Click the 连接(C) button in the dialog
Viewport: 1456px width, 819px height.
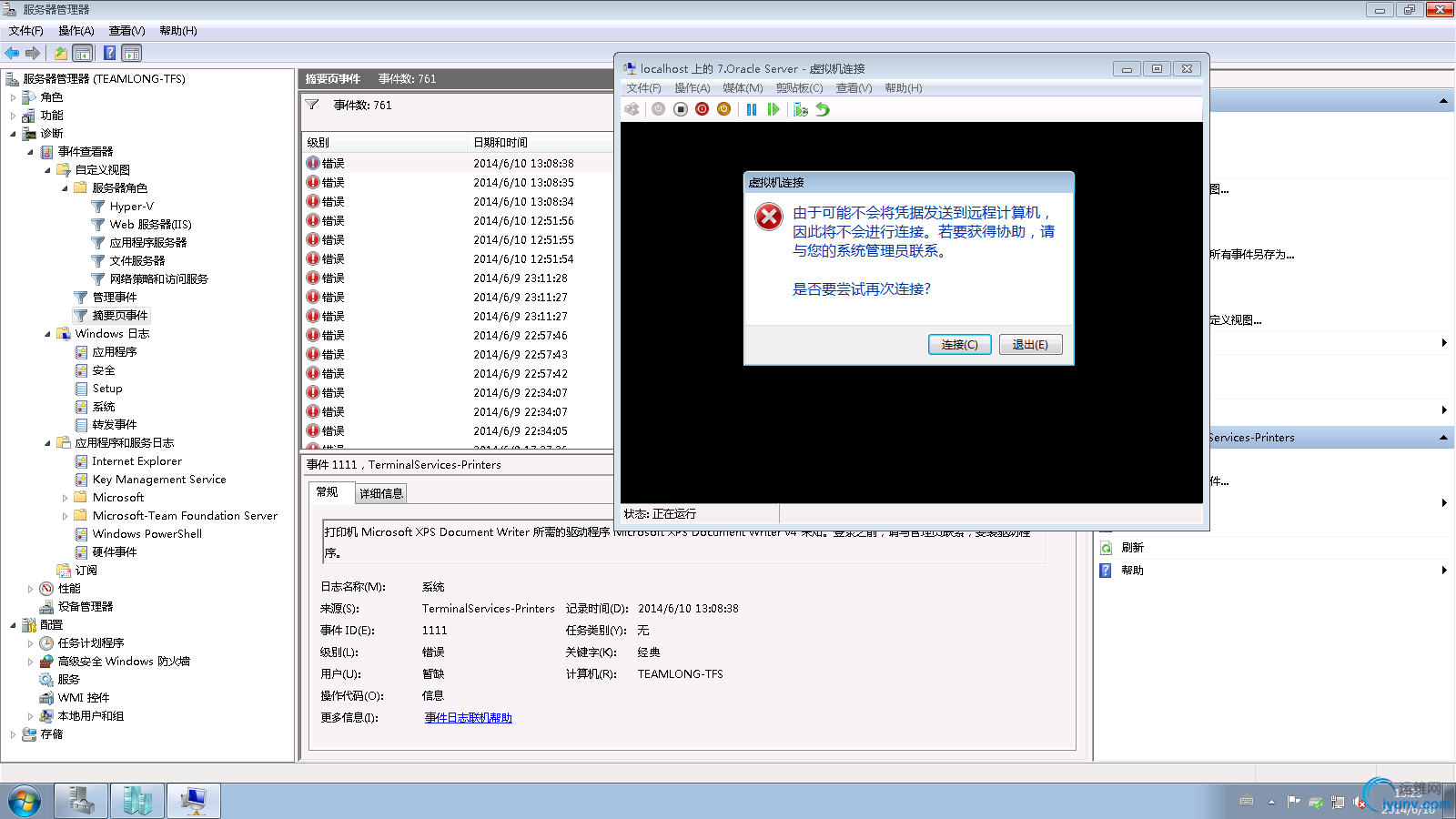pyautogui.click(x=959, y=345)
